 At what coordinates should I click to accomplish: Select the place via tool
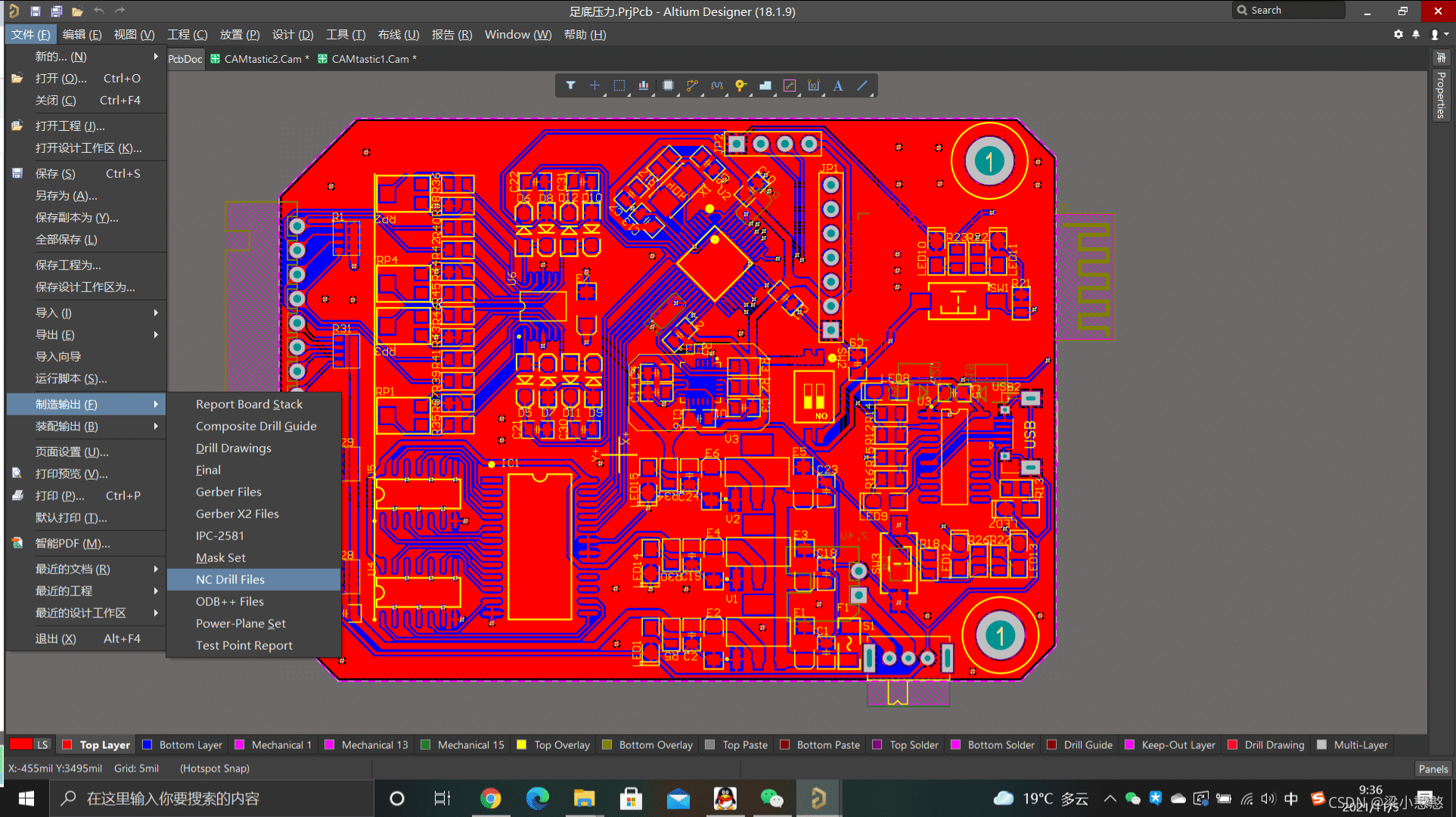[x=740, y=85]
